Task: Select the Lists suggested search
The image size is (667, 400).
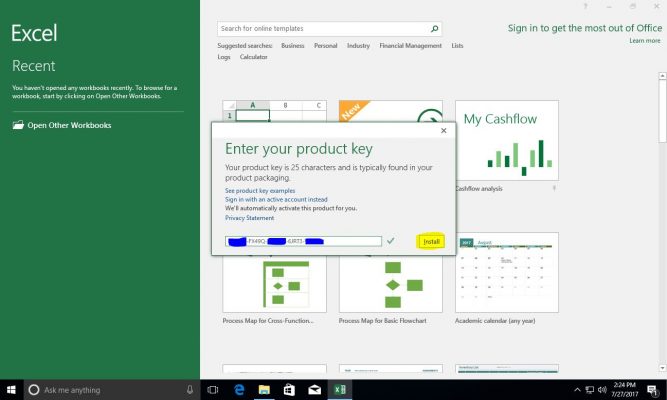Action: (x=457, y=46)
